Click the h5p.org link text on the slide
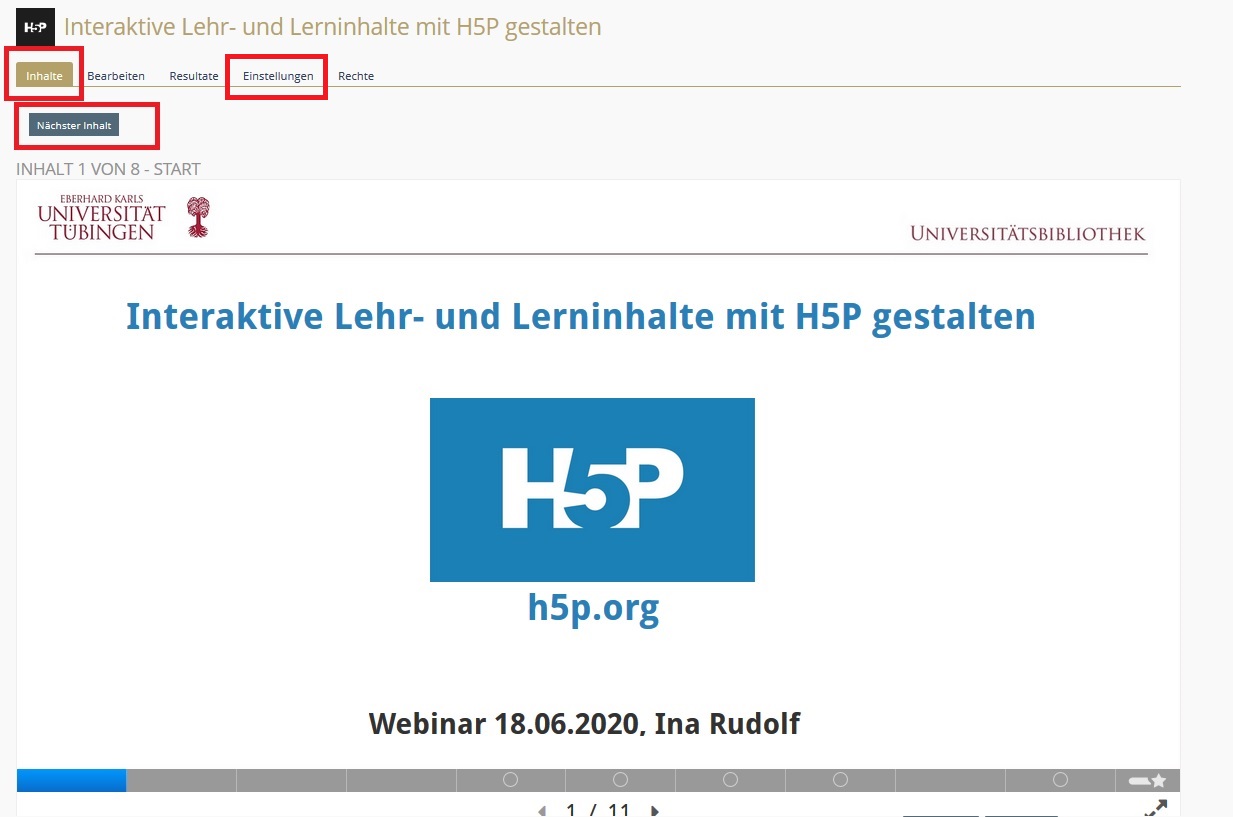1233x817 pixels. tap(593, 607)
